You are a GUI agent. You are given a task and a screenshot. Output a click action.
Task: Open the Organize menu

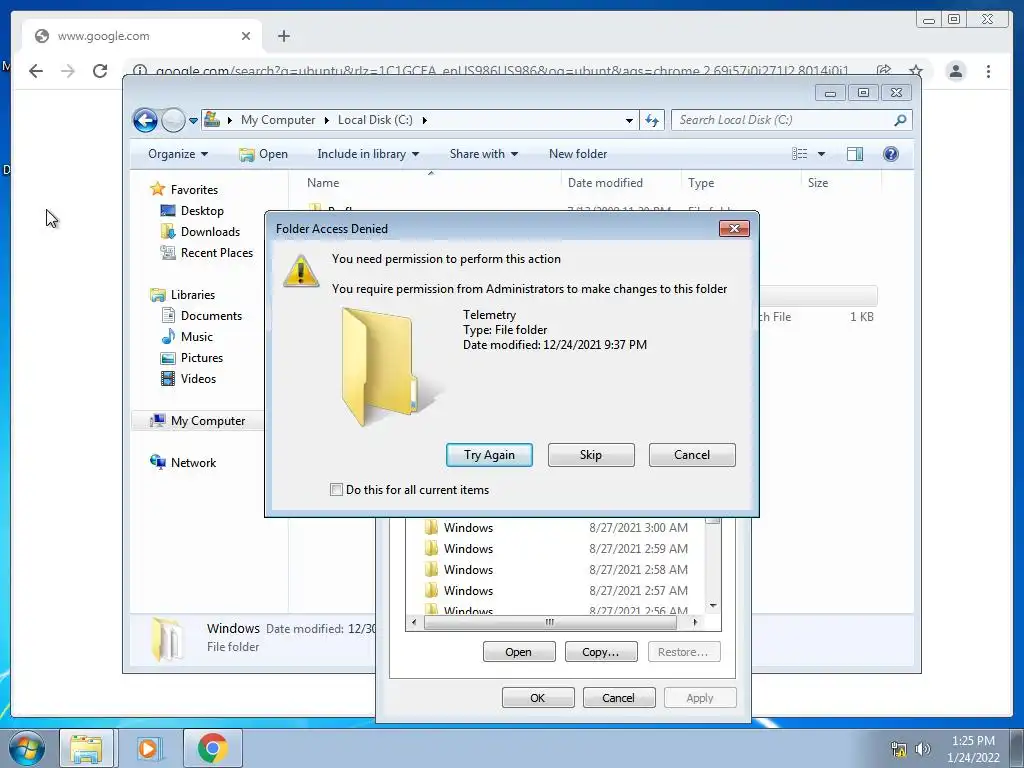coord(178,154)
